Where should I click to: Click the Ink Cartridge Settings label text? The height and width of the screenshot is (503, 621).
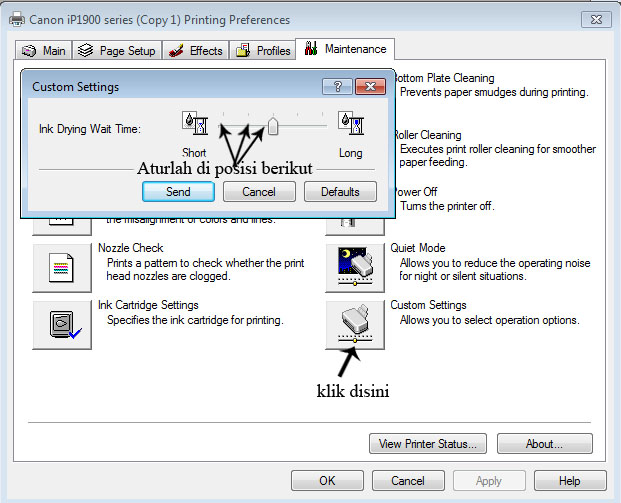(x=148, y=305)
